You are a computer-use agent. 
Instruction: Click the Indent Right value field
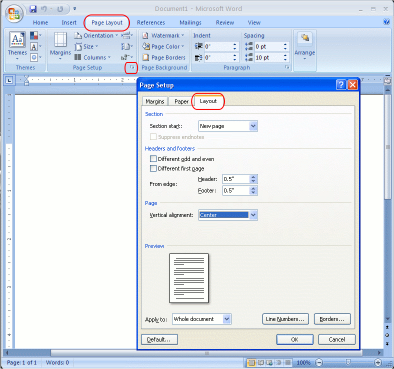(x=218, y=57)
